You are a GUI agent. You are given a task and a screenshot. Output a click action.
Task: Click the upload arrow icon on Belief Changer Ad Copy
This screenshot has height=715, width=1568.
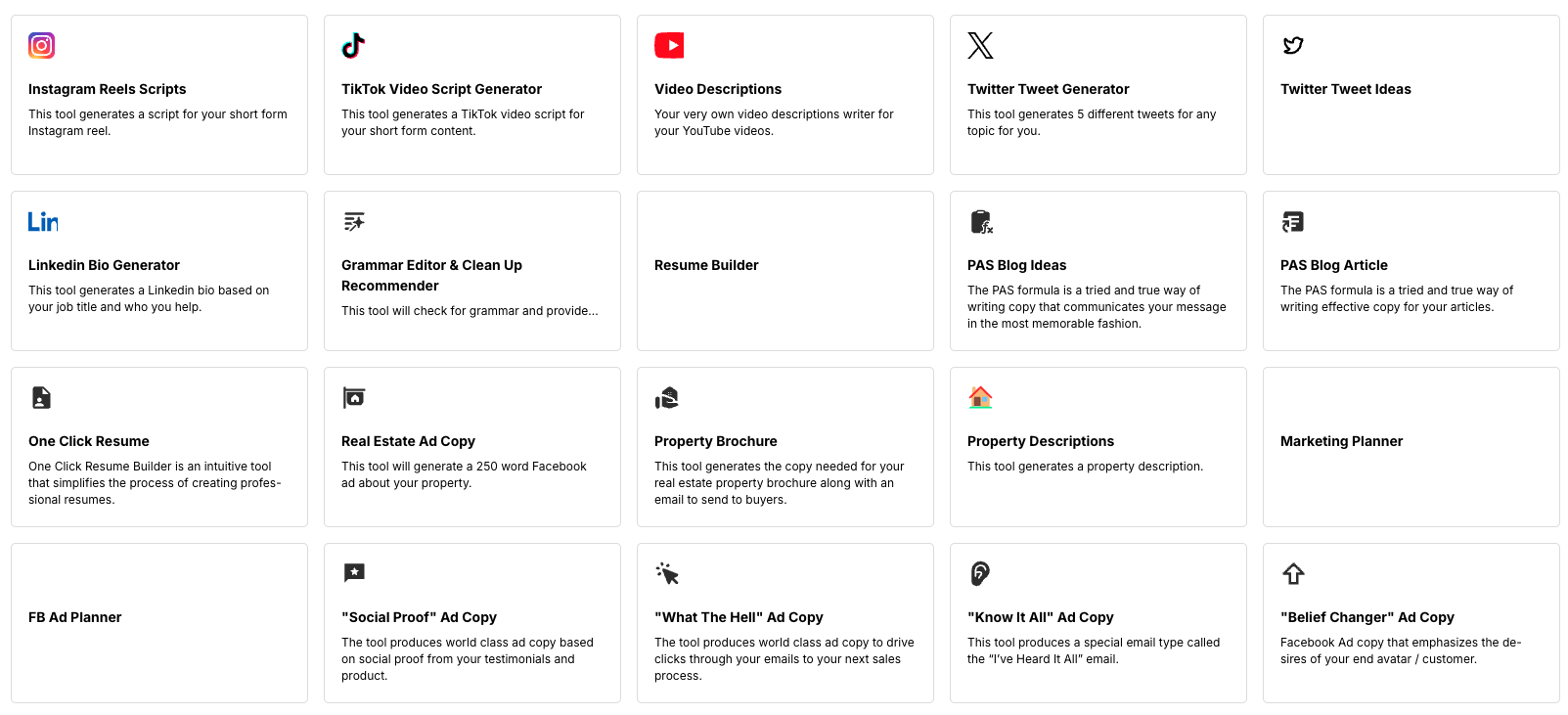click(x=1292, y=573)
